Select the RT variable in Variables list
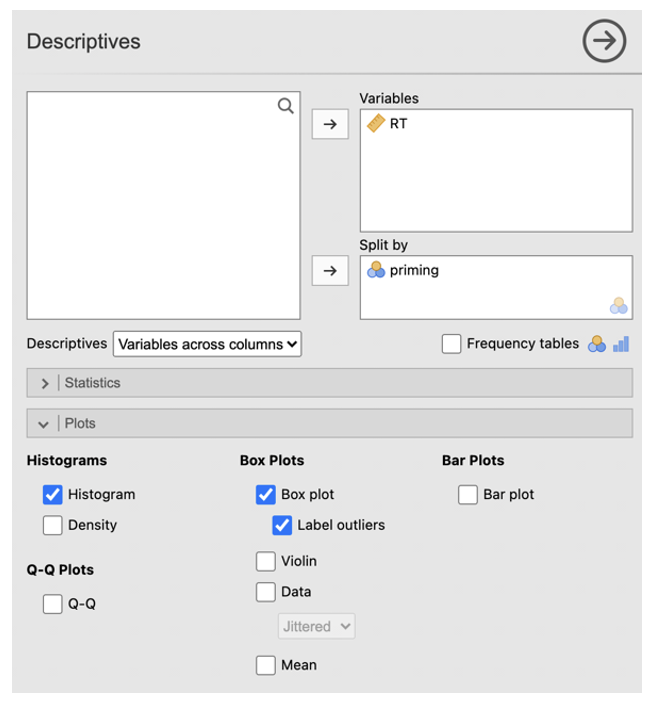This screenshot has width=656, height=706. click(x=398, y=124)
